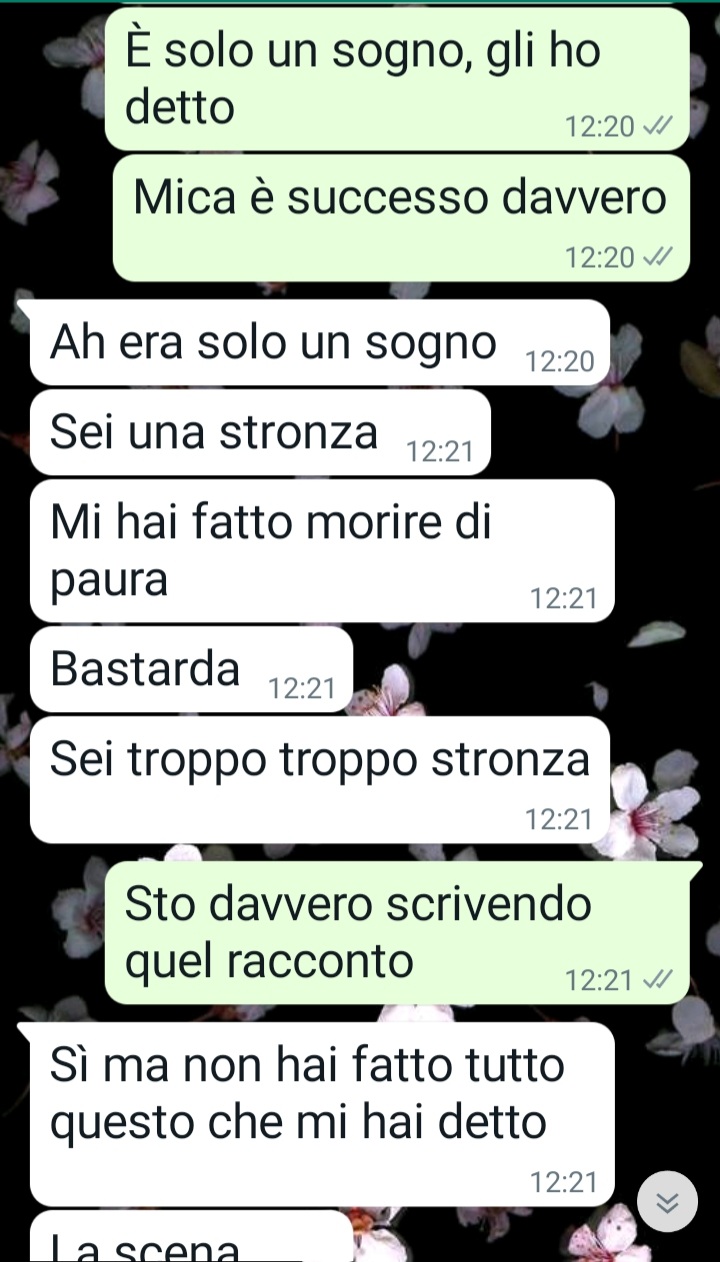Select the "Sei una stronza" message bubble
Image resolution: width=720 pixels, height=1262 pixels.
click(x=261, y=432)
